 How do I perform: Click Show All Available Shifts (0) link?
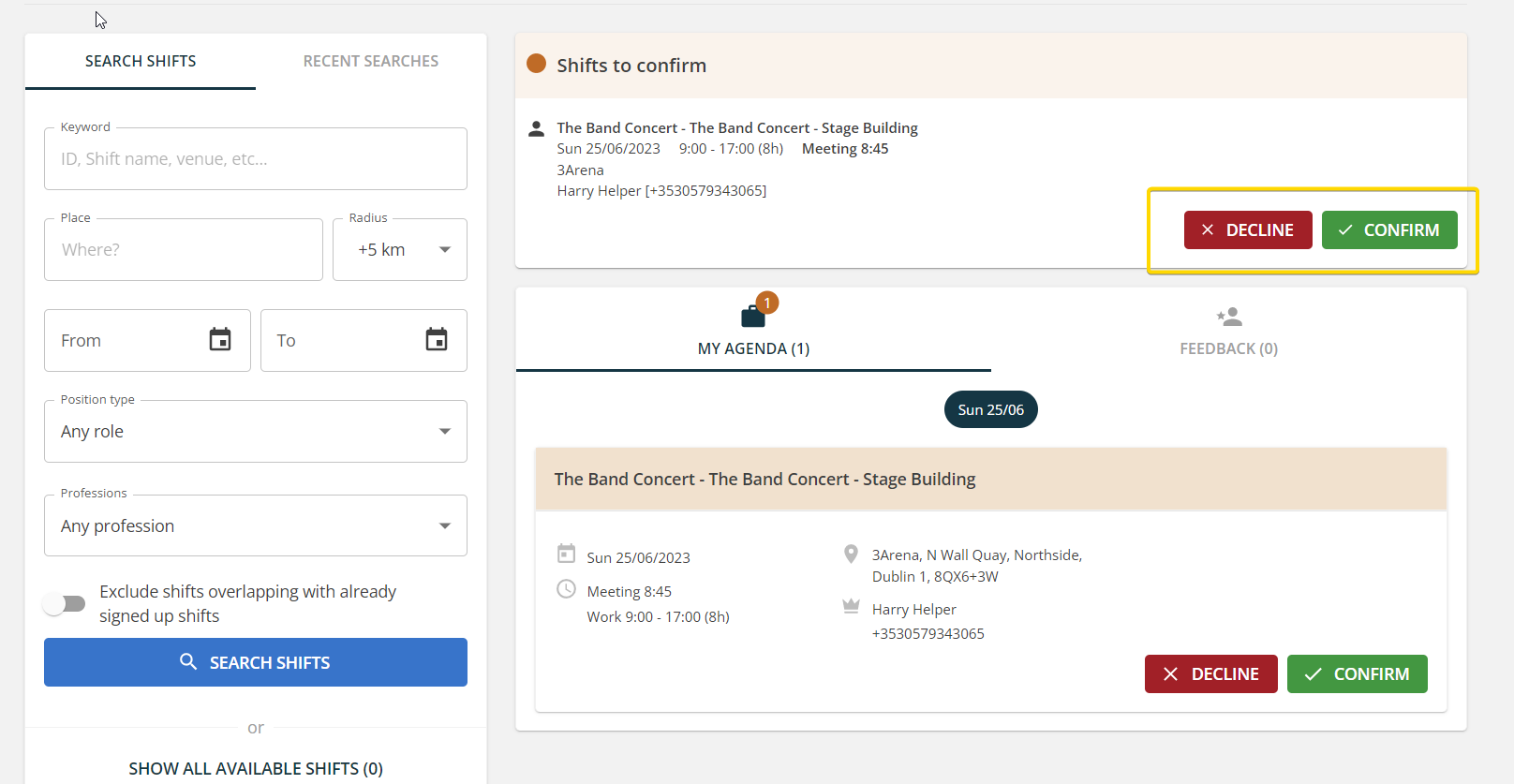(256, 768)
